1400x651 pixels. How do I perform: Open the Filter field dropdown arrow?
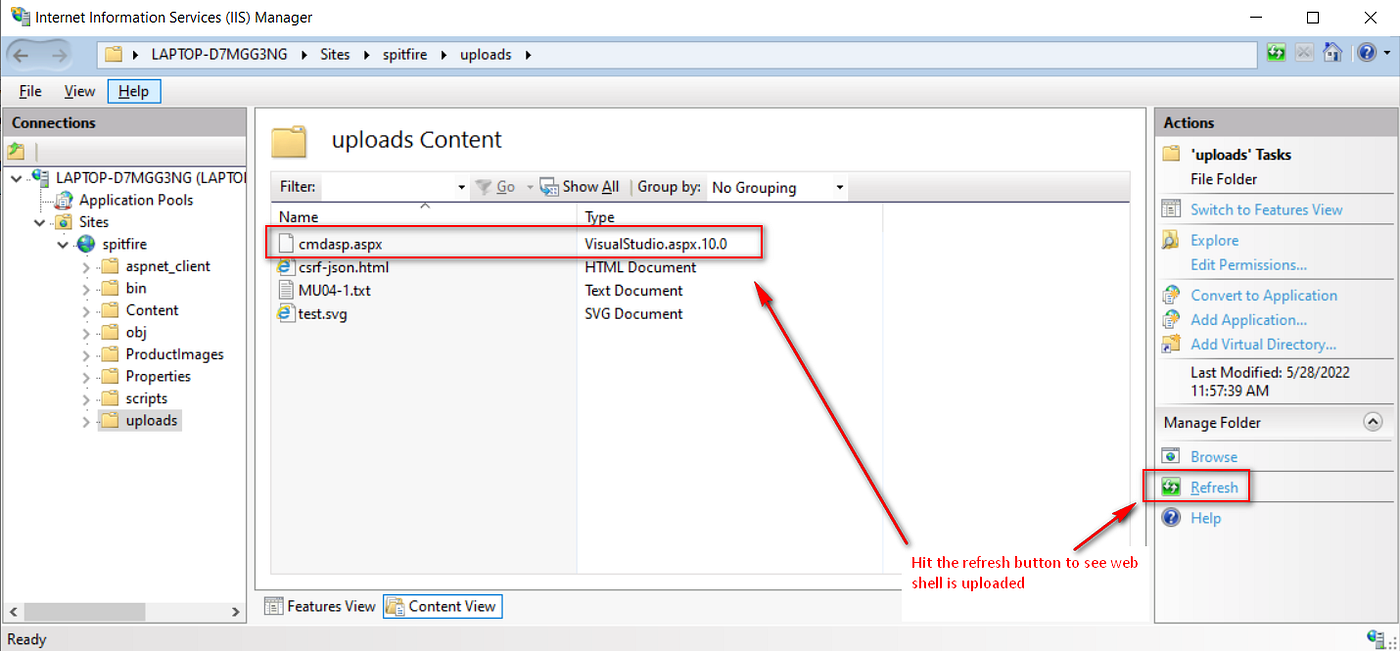[461, 187]
